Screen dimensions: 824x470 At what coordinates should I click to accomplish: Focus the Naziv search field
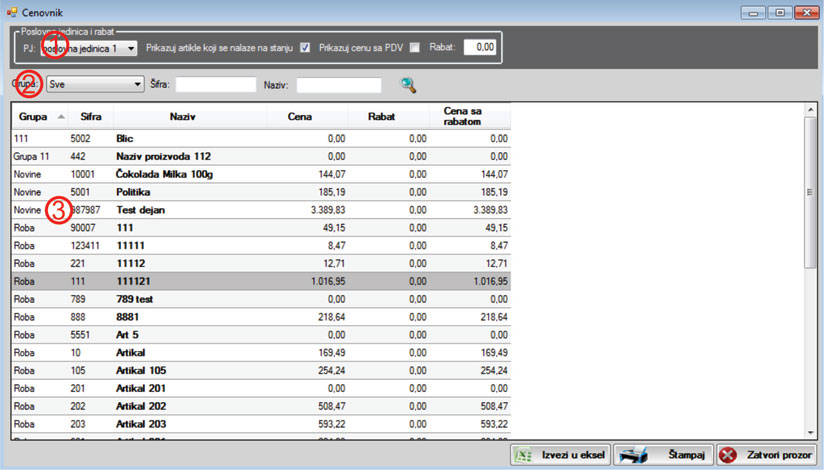338,85
